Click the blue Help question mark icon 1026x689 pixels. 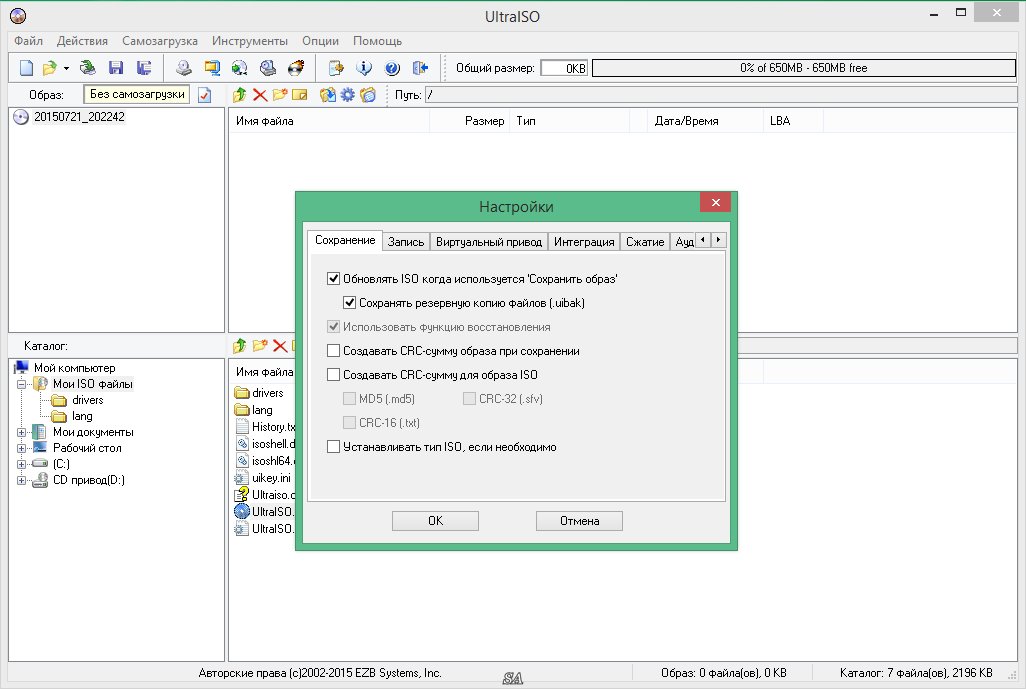tap(392, 67)
